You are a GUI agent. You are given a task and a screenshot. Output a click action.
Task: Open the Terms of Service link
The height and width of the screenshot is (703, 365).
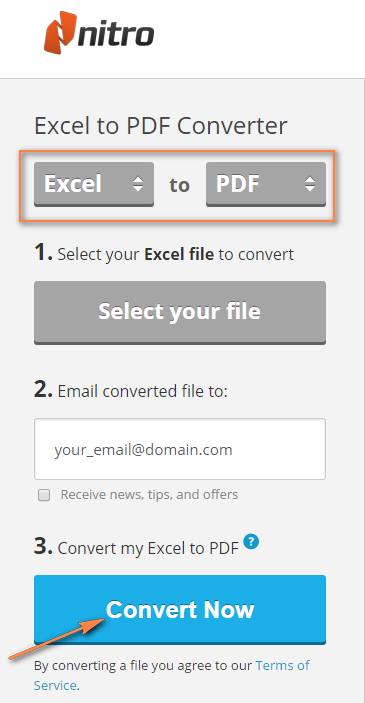(x=171, y=675)
